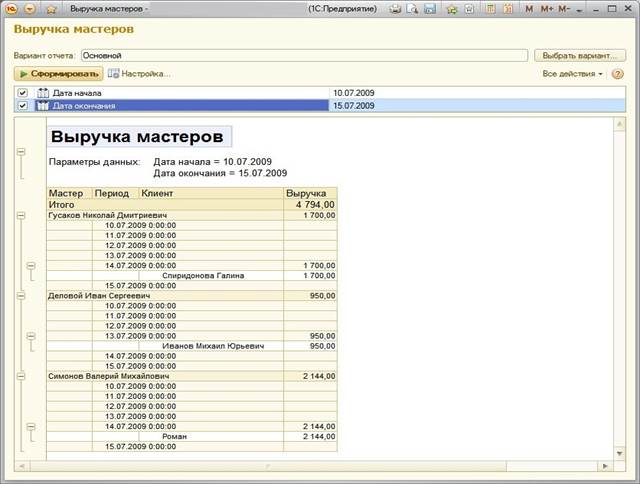Click the vertical scrollbar up arrow
Image resolution: width=640 pixels, height=484 pixels.
click(x=620, y=124)
